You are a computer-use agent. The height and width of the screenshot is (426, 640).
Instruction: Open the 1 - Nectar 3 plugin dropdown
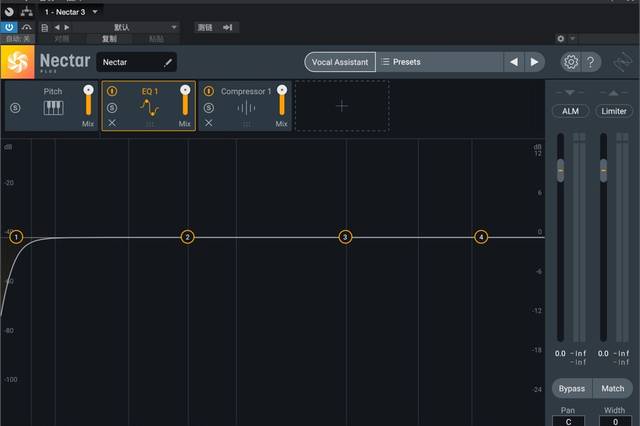pos(71,12)
